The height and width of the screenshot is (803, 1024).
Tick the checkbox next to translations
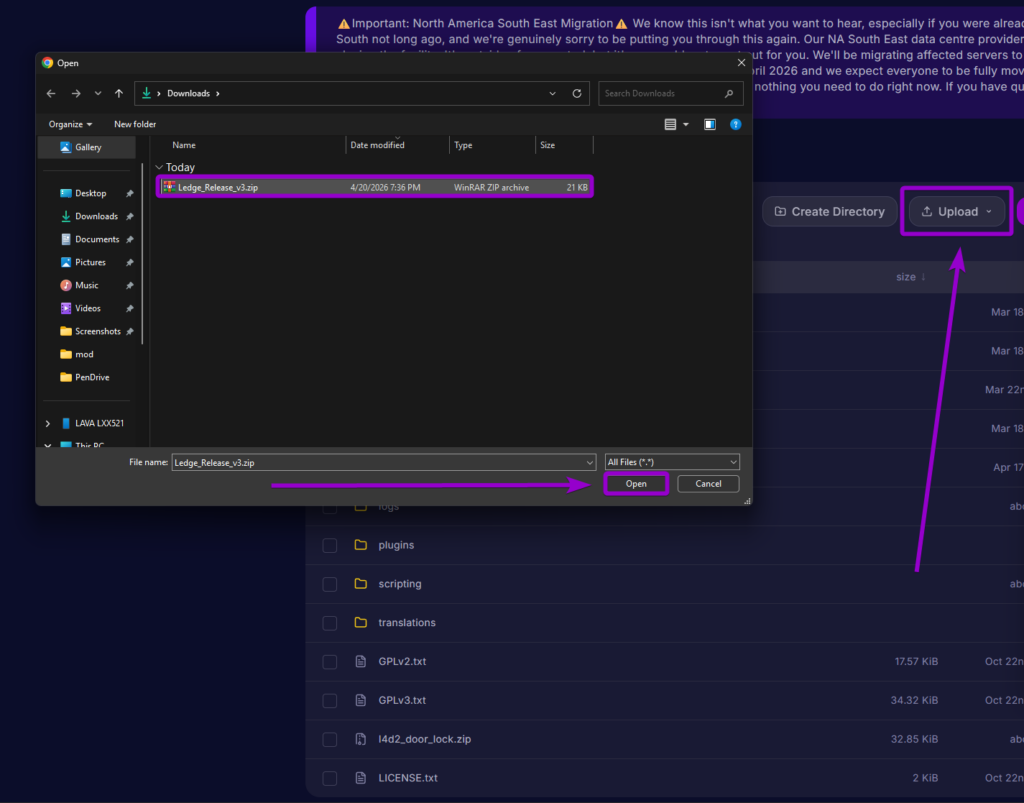click(x=329, y=622)
